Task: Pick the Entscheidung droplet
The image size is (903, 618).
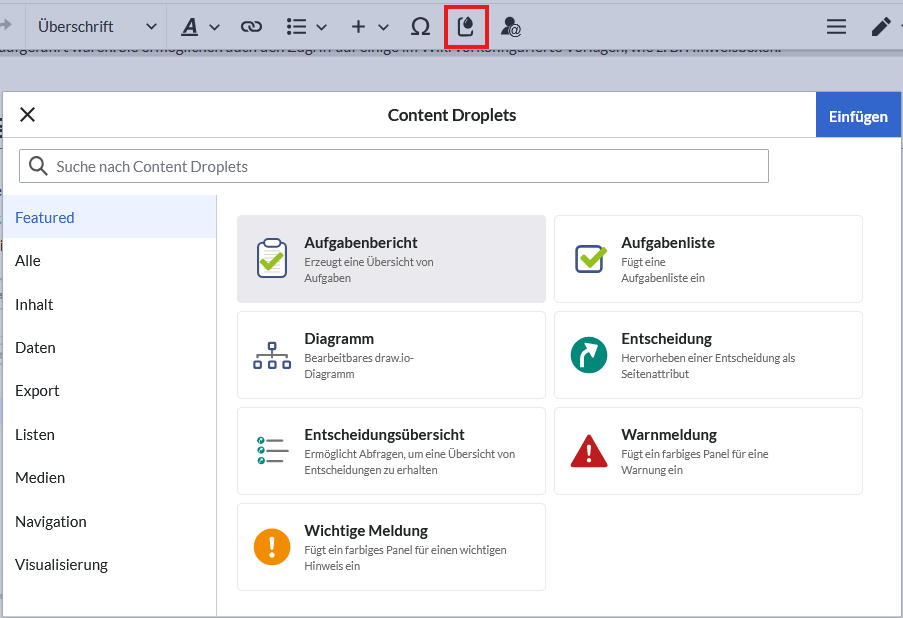Action: [x=708, y=354]
